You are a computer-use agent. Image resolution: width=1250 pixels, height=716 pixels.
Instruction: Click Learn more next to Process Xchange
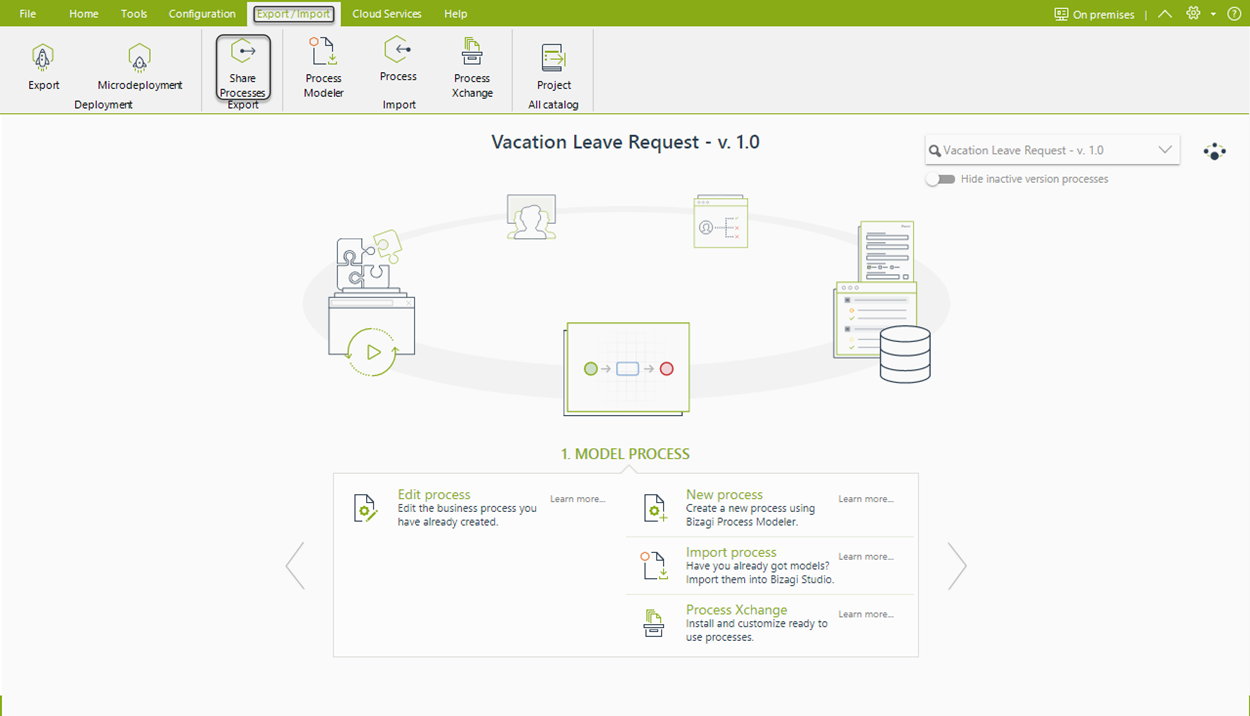coord(866,615)
